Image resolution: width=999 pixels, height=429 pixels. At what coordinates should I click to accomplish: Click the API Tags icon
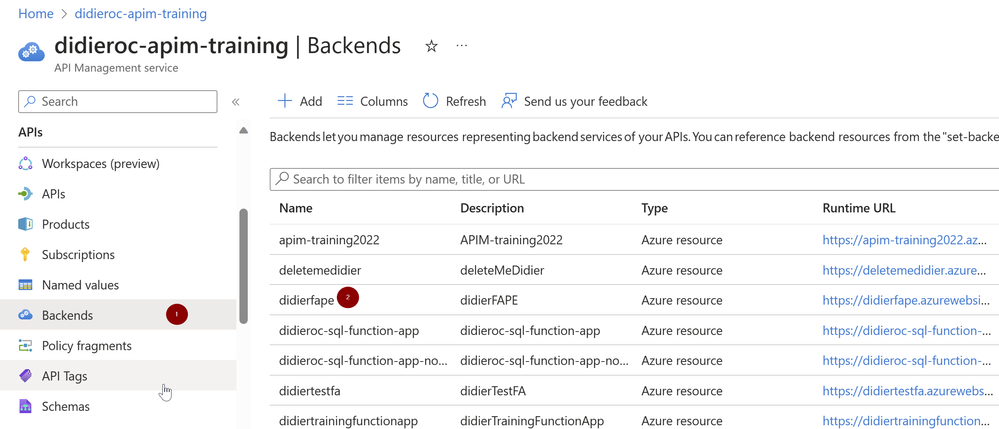click(26, 376)
